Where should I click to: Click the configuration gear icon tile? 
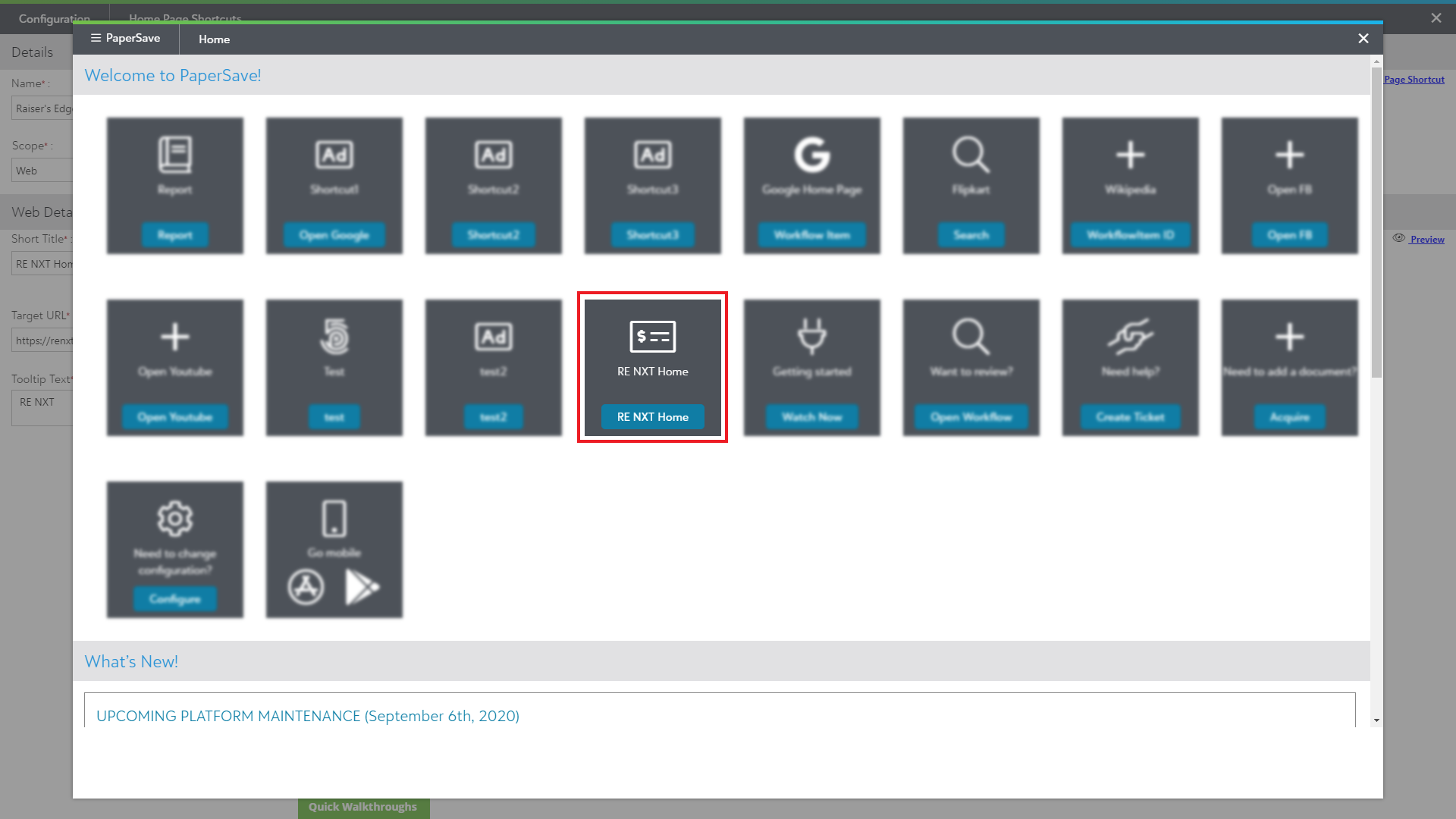174,519
